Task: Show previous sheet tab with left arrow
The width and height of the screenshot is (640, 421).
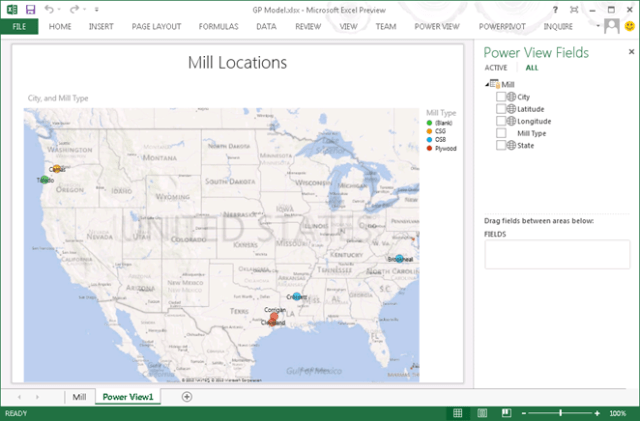Action: click(x=19, y=397)
